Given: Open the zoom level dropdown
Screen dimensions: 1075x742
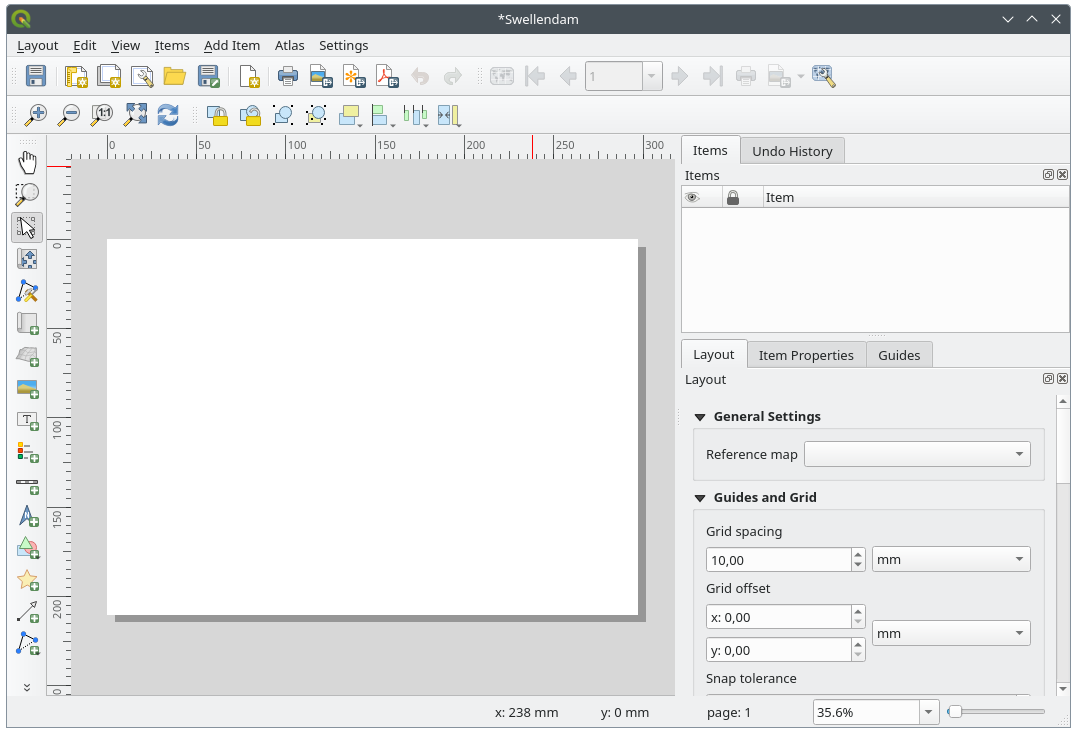Looking at the screenshot, I should [926, 711].
